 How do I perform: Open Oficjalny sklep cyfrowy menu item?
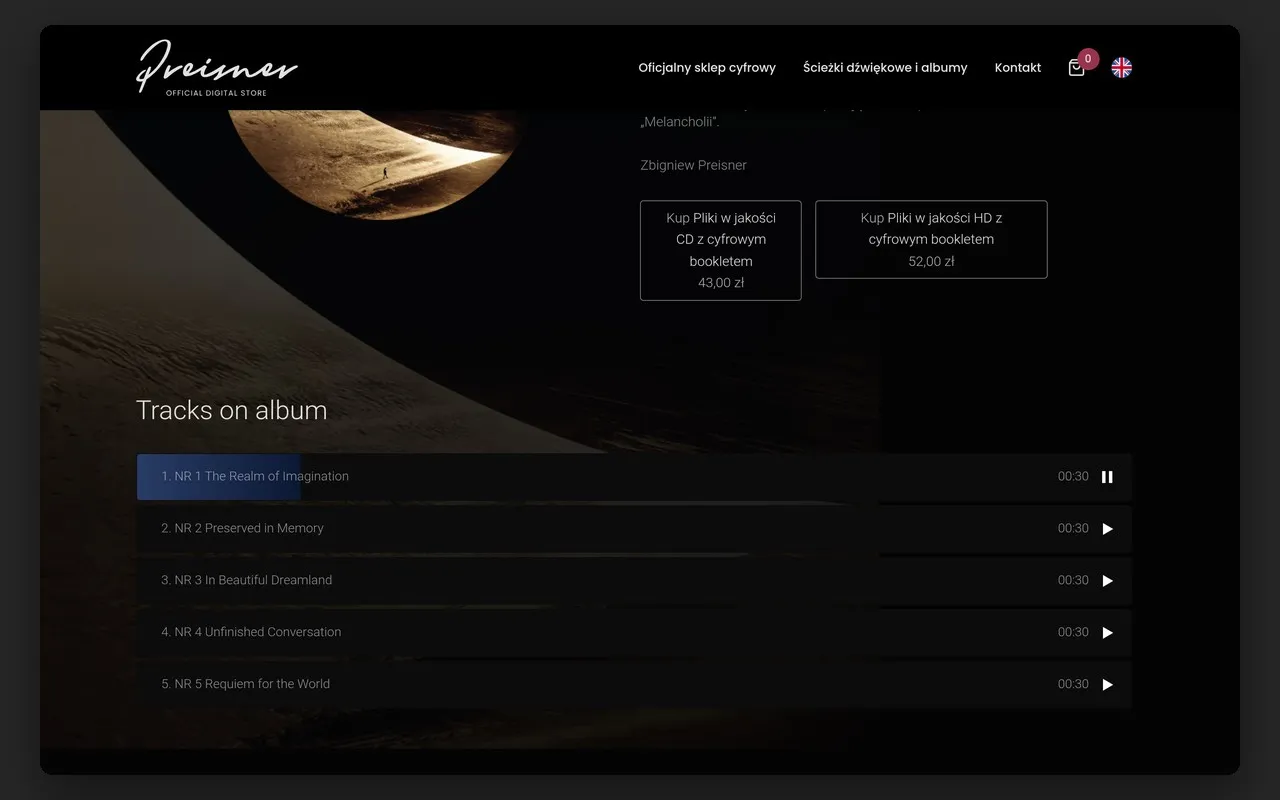(x=707, y=68)
